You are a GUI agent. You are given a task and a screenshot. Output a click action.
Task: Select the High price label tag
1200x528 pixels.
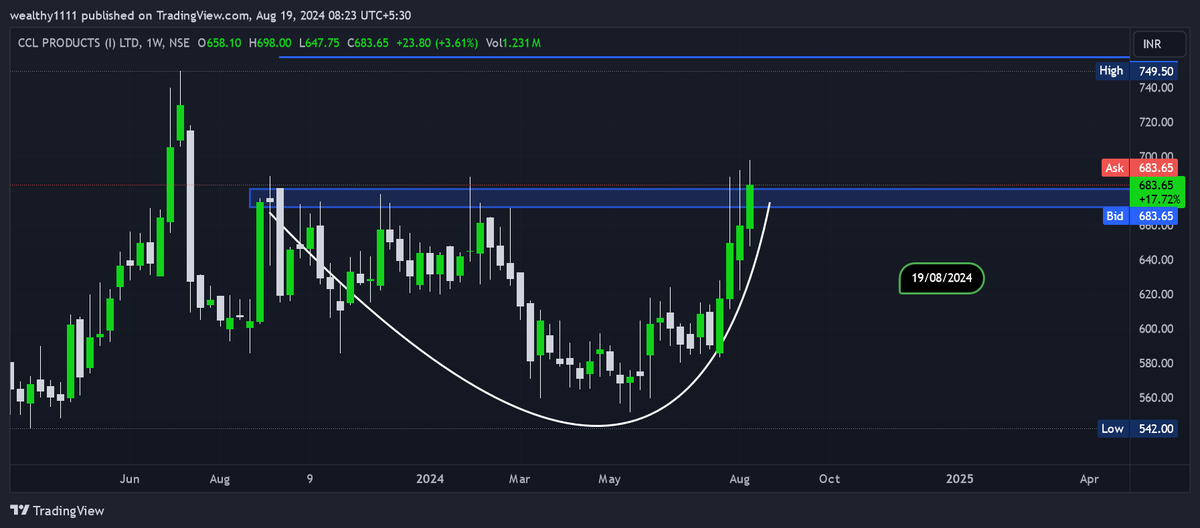(1112, 71)
